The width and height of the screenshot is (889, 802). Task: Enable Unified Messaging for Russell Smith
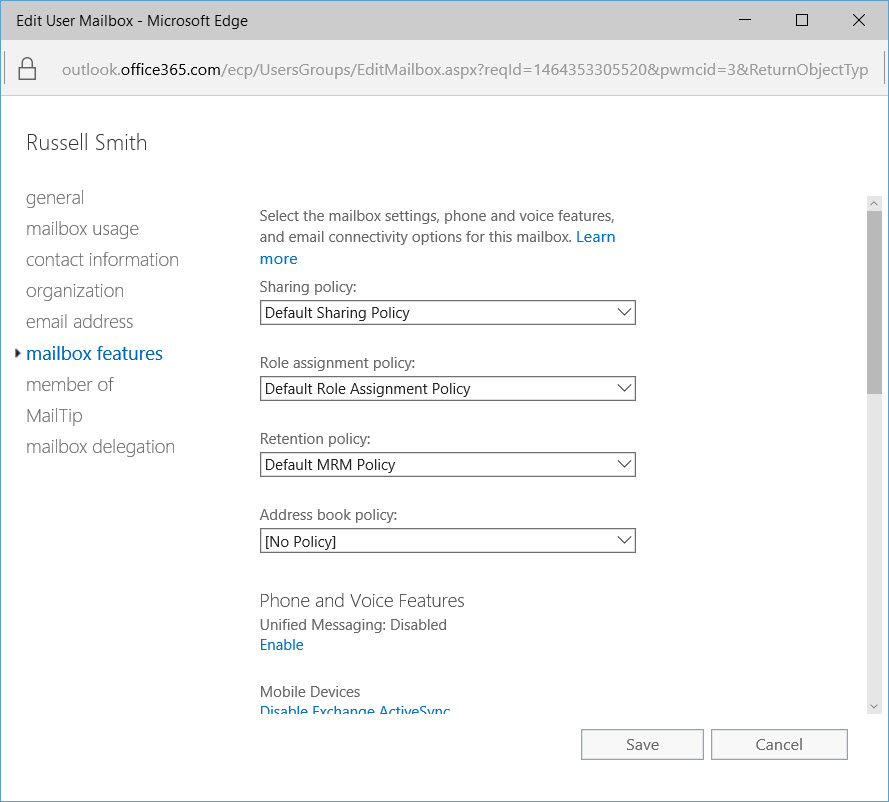tap(281, 644)
